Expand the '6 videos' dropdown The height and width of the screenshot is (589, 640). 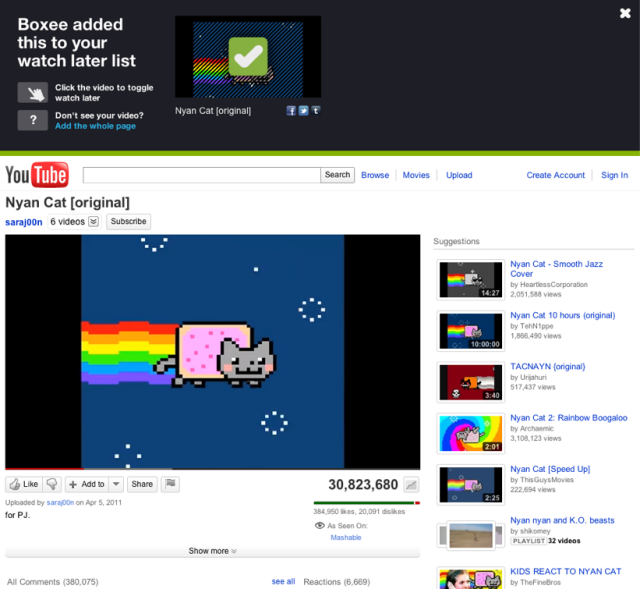pos(74,222)
